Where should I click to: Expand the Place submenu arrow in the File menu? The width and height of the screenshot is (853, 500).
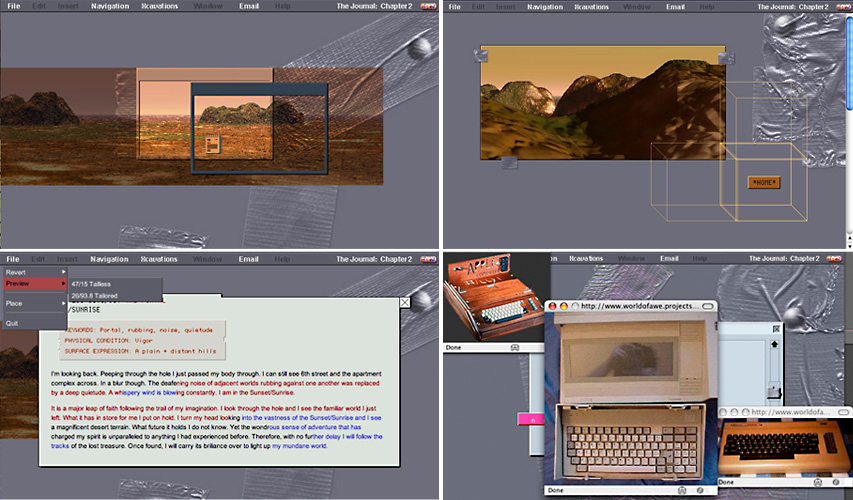click(63, 303)
